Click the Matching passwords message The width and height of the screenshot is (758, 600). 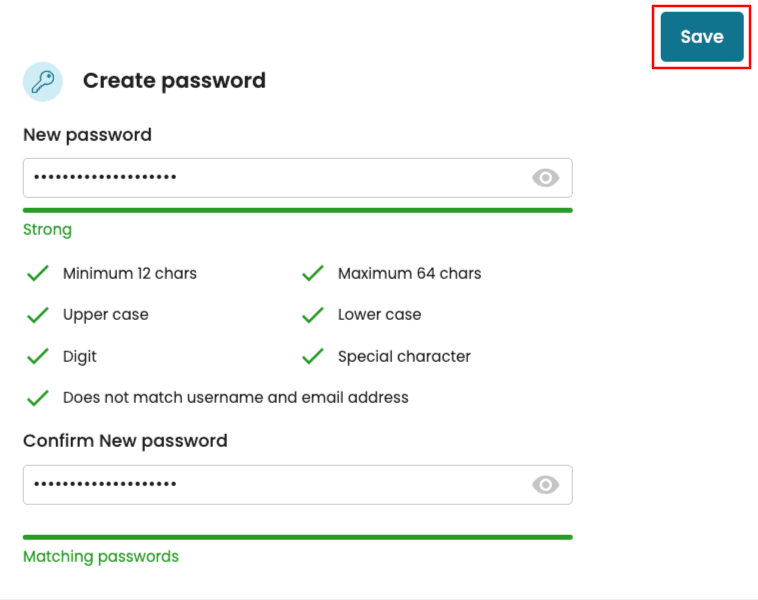point(101,557)
